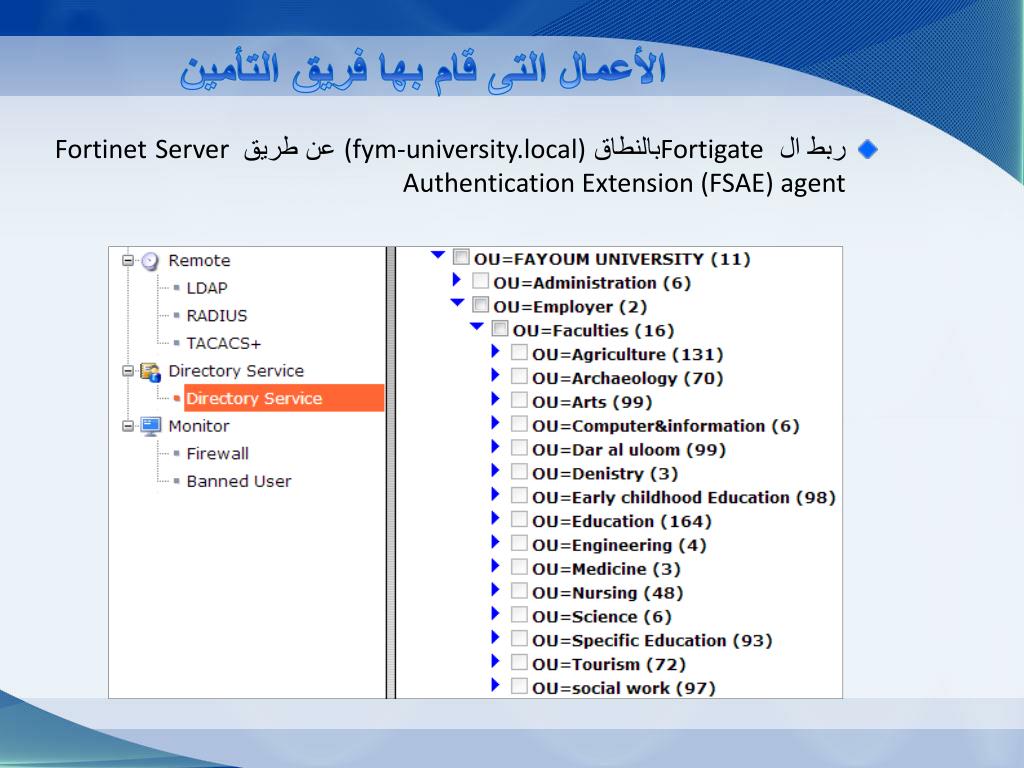Screen dimensions: 1024x768
Task: Open the LDAP menu entry
Action: 206,288
